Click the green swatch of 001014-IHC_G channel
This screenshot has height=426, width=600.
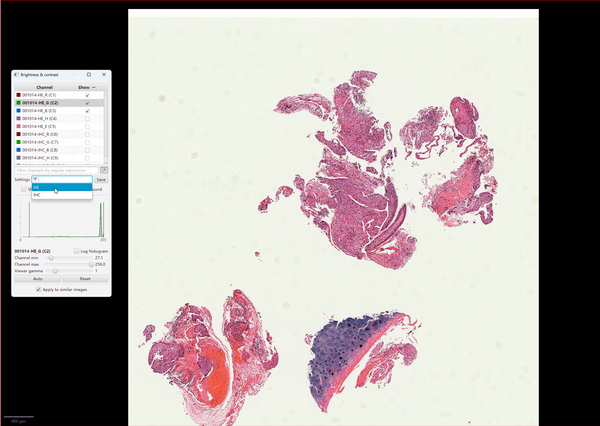pos(18,142)
